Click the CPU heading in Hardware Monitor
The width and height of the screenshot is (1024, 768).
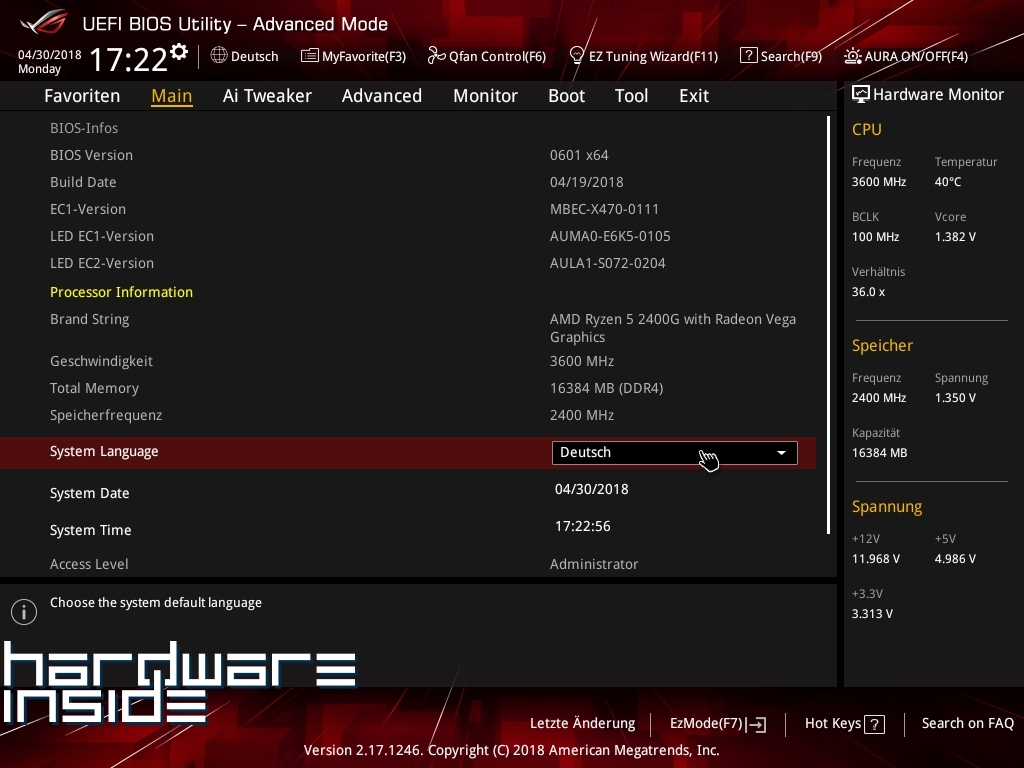point(867,130)
